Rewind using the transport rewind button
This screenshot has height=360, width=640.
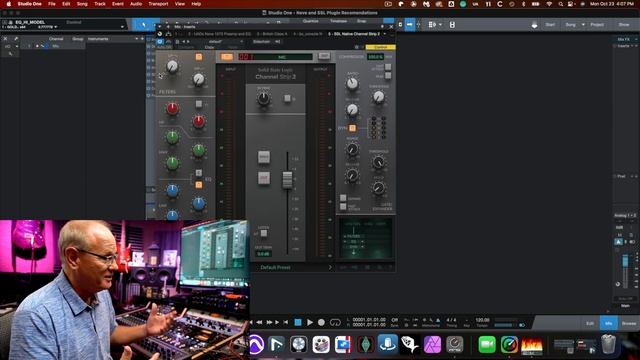click(259, 322)
